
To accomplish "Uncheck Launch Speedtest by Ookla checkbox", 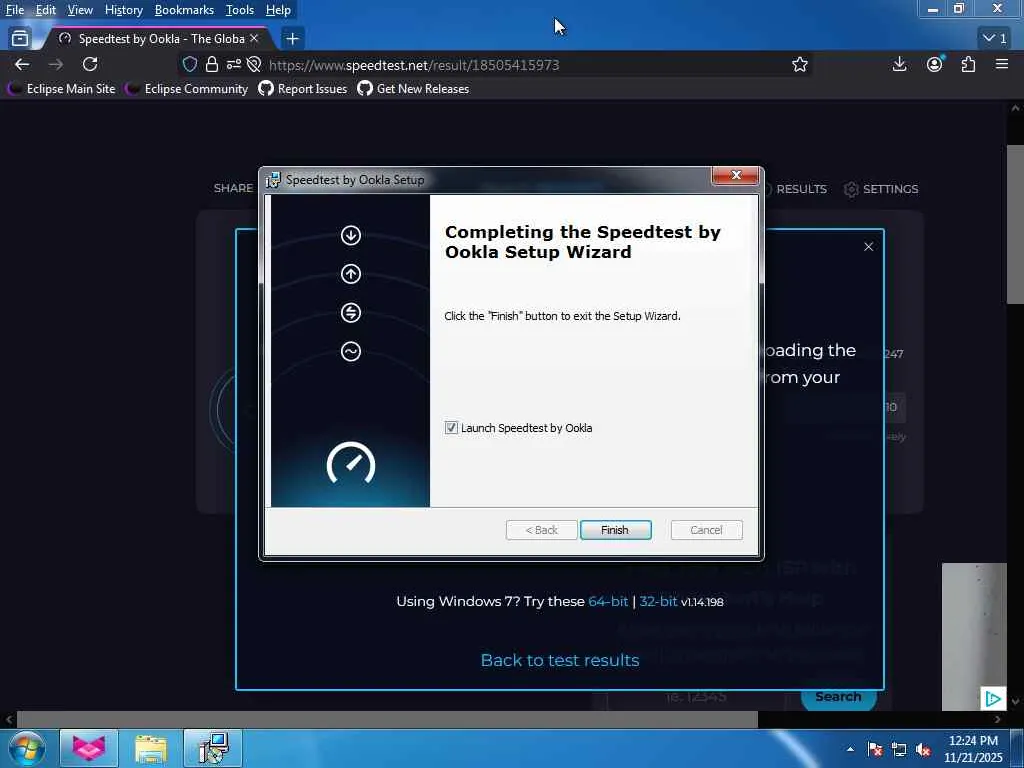I will click(x=451, y=428).
